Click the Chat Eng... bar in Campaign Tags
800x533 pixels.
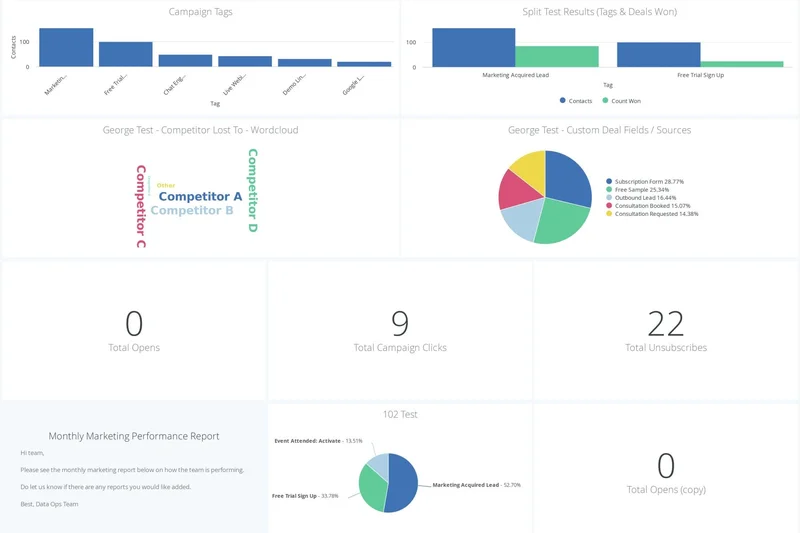tap(185, 61)
